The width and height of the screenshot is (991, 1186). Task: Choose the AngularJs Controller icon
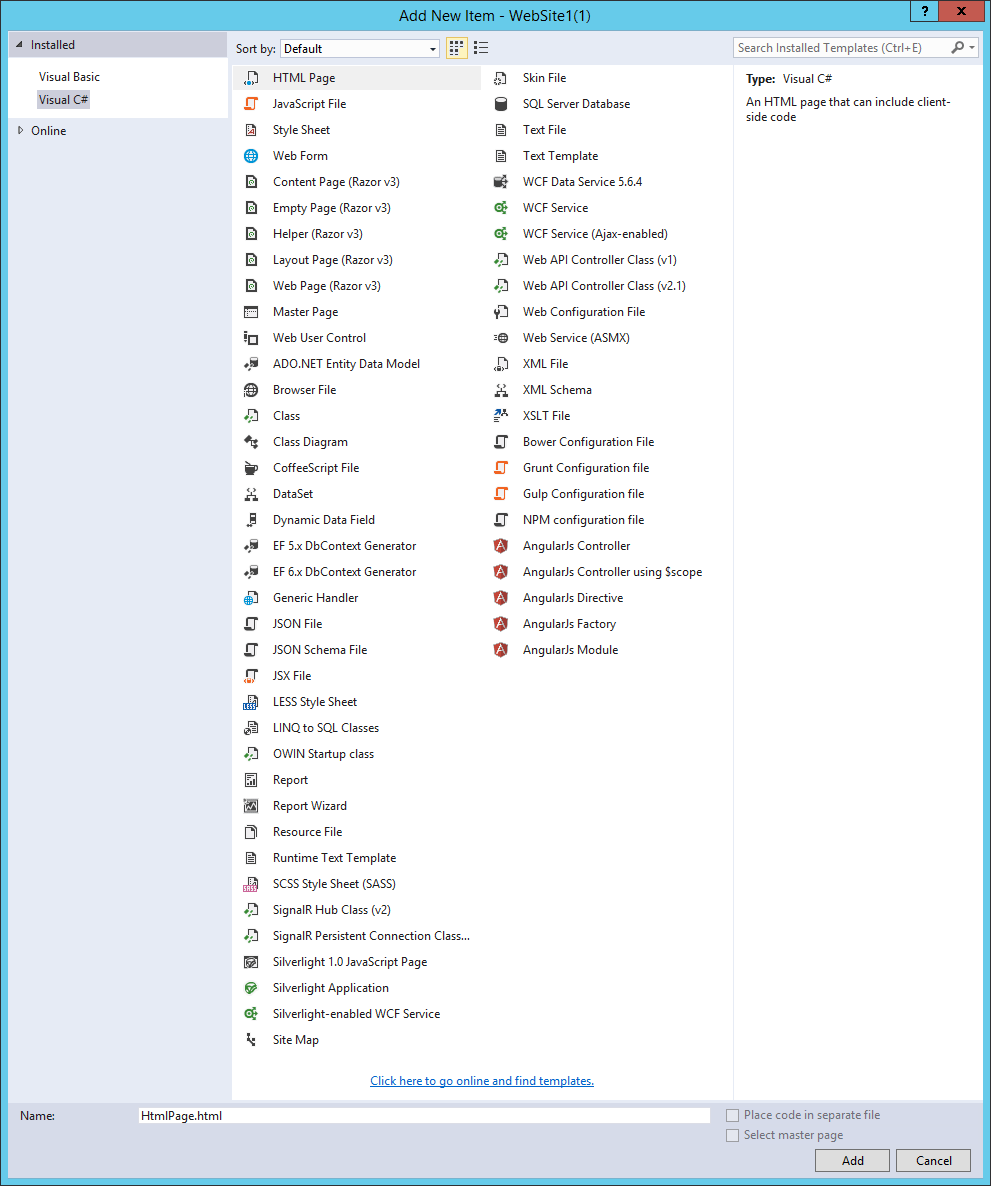(501, 546)
